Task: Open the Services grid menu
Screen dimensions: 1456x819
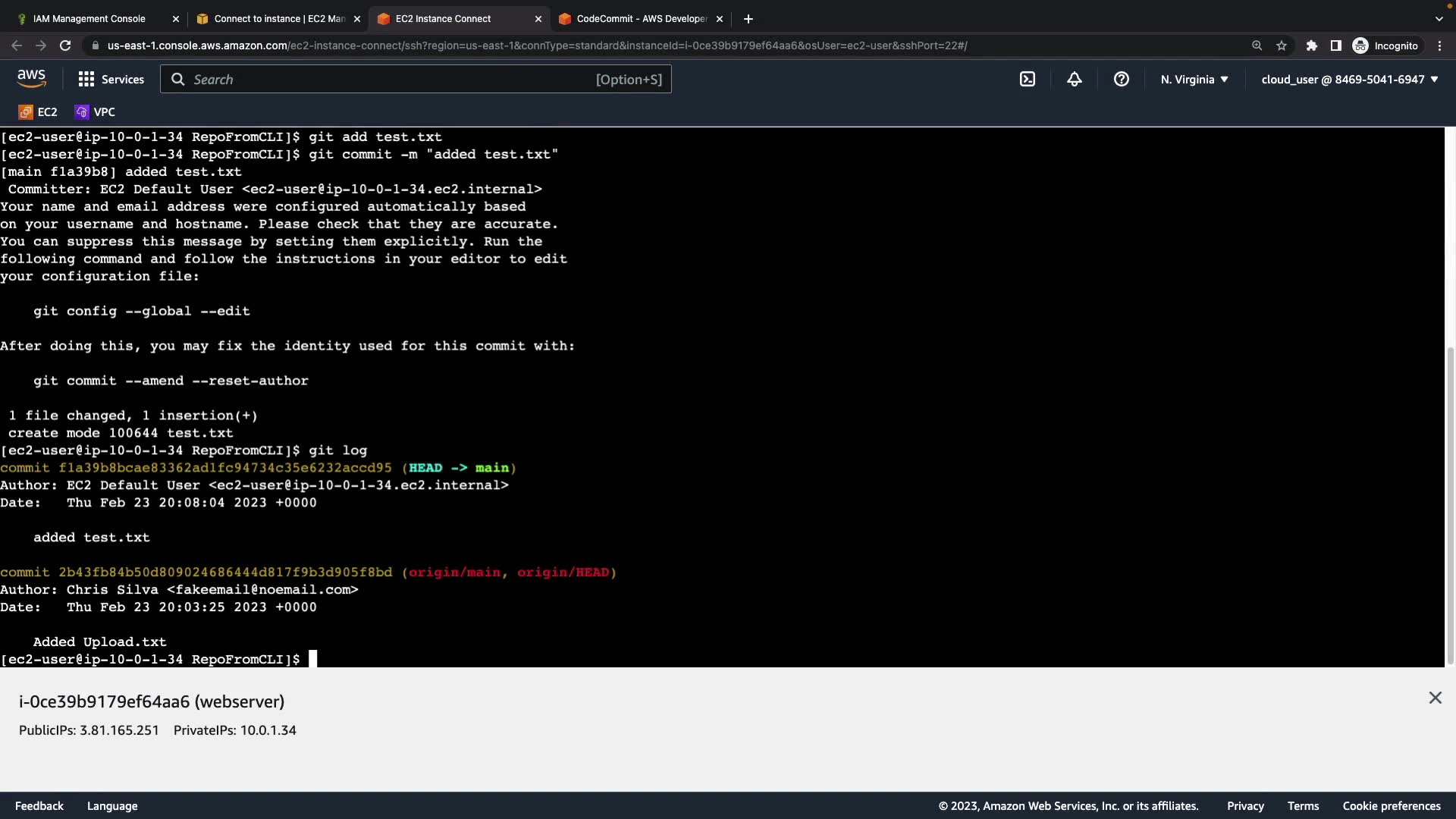Action: (111, 79)
